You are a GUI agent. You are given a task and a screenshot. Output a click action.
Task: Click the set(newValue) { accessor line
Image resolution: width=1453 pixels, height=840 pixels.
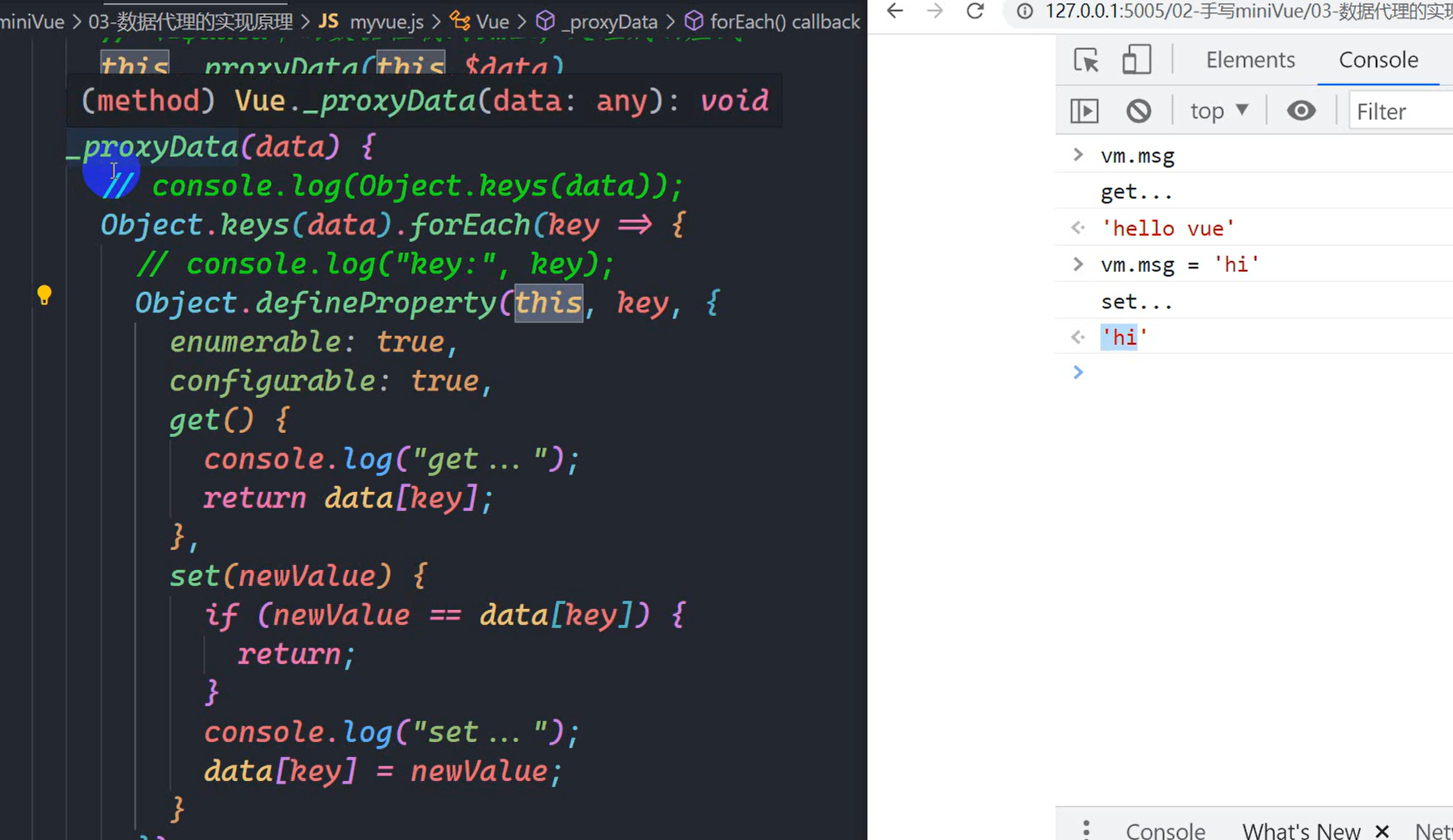point(298,577)
